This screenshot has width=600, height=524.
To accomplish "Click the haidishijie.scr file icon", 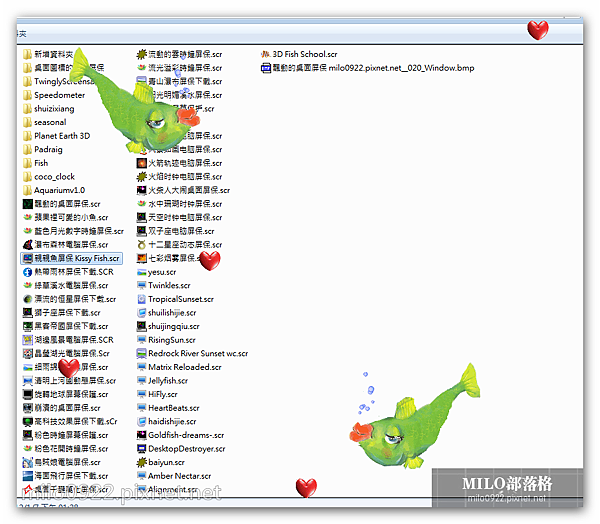I will point(142,421).
